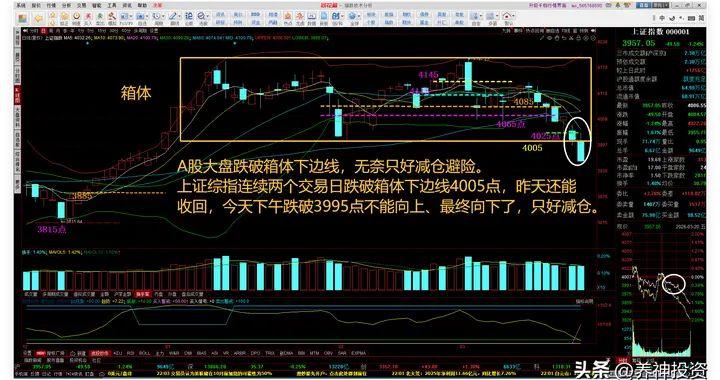Image resolution: width=720 pixels, height=380 pixels.
Task: Expand the F10/F9 dropdown arrow
Action: (131, 16)
